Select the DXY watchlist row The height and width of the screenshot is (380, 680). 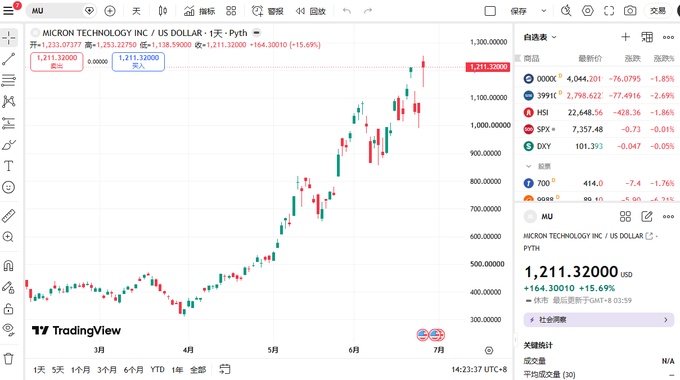[598, 146]
